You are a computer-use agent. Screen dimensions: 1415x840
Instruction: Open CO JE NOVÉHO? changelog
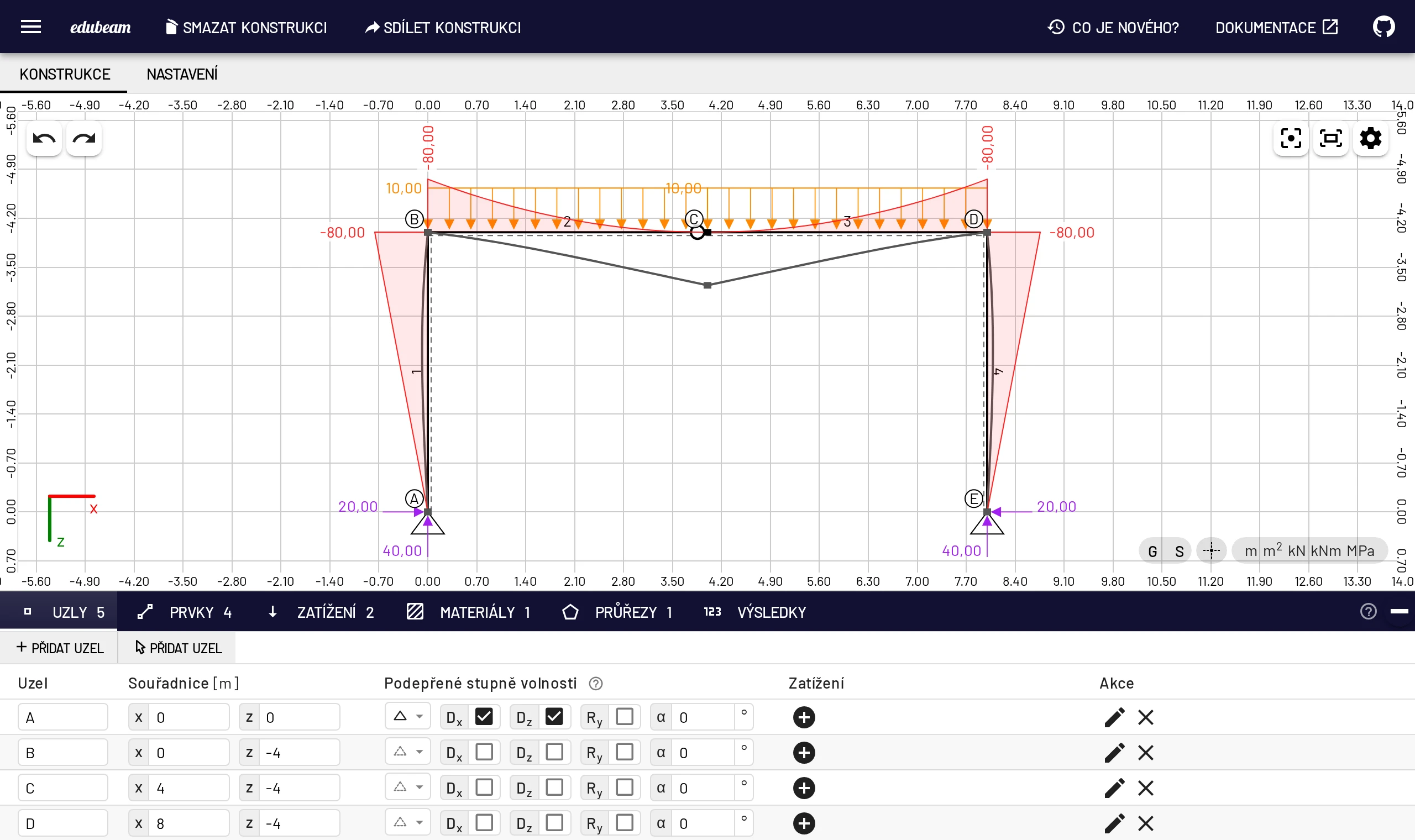pyautogui.click(x=1113, y=27)
